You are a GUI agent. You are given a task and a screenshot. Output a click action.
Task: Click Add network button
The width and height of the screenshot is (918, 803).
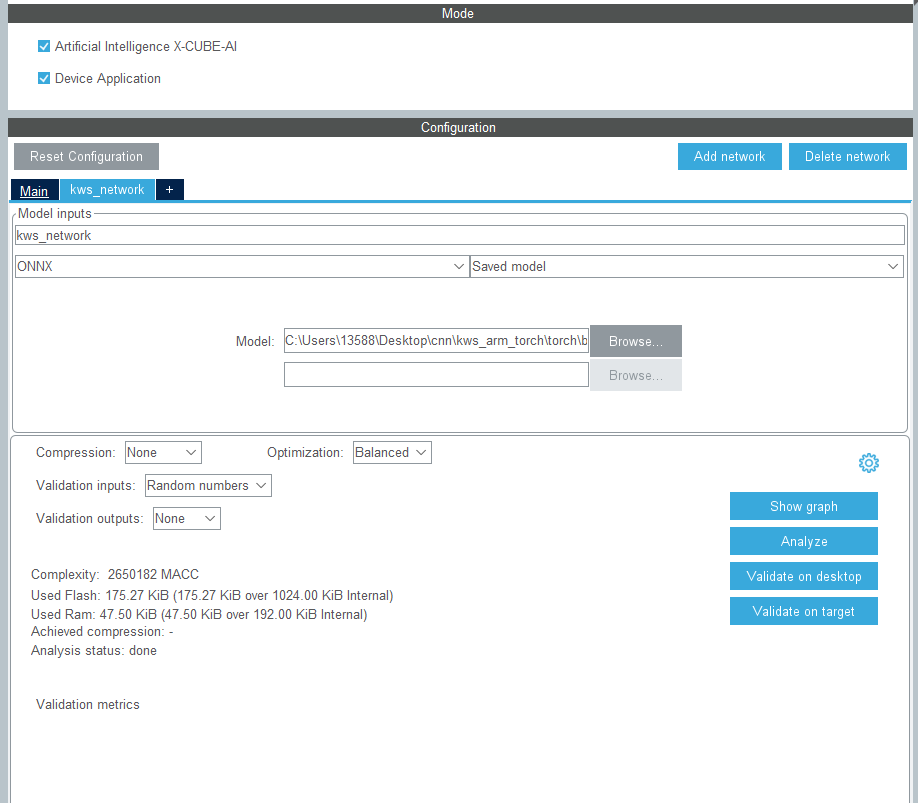tap(729, 156)
